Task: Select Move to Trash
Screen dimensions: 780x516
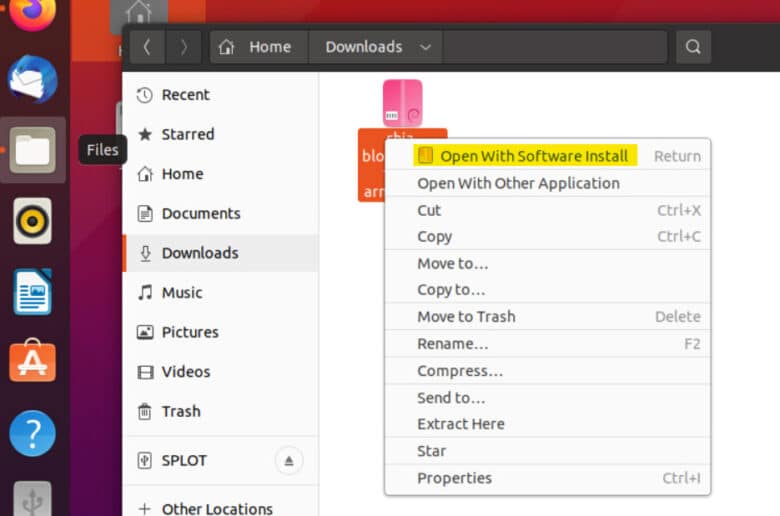Action: [548, 316]
